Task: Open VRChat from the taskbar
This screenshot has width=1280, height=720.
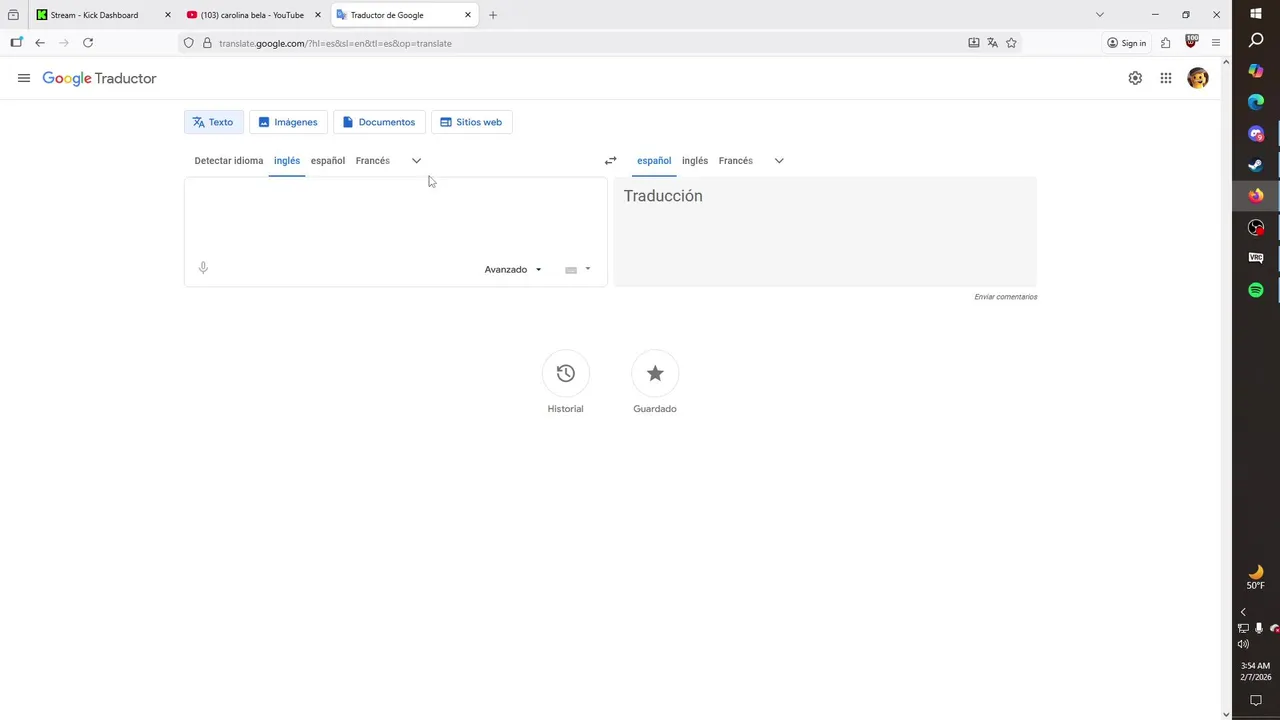Action: [1256, 258]
